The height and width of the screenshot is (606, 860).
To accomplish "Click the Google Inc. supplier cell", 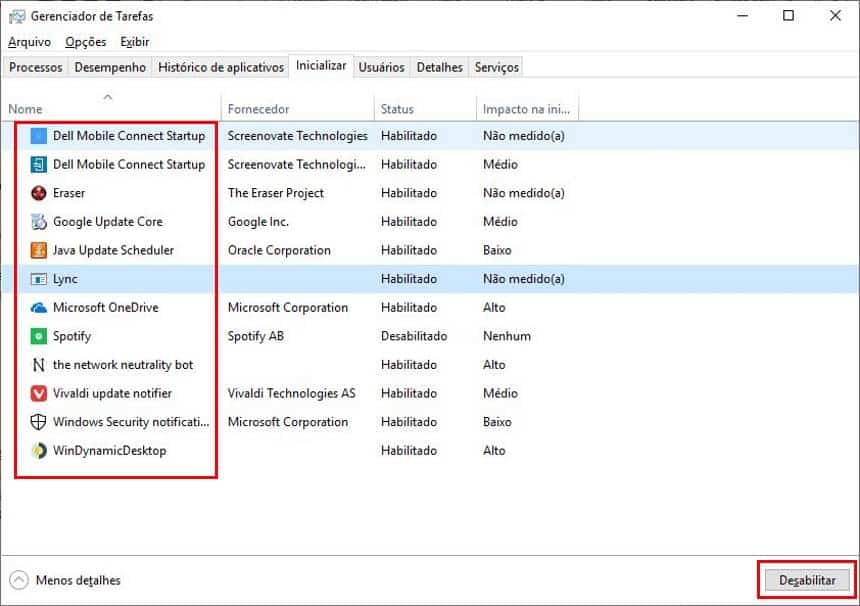I will point(258,222).
